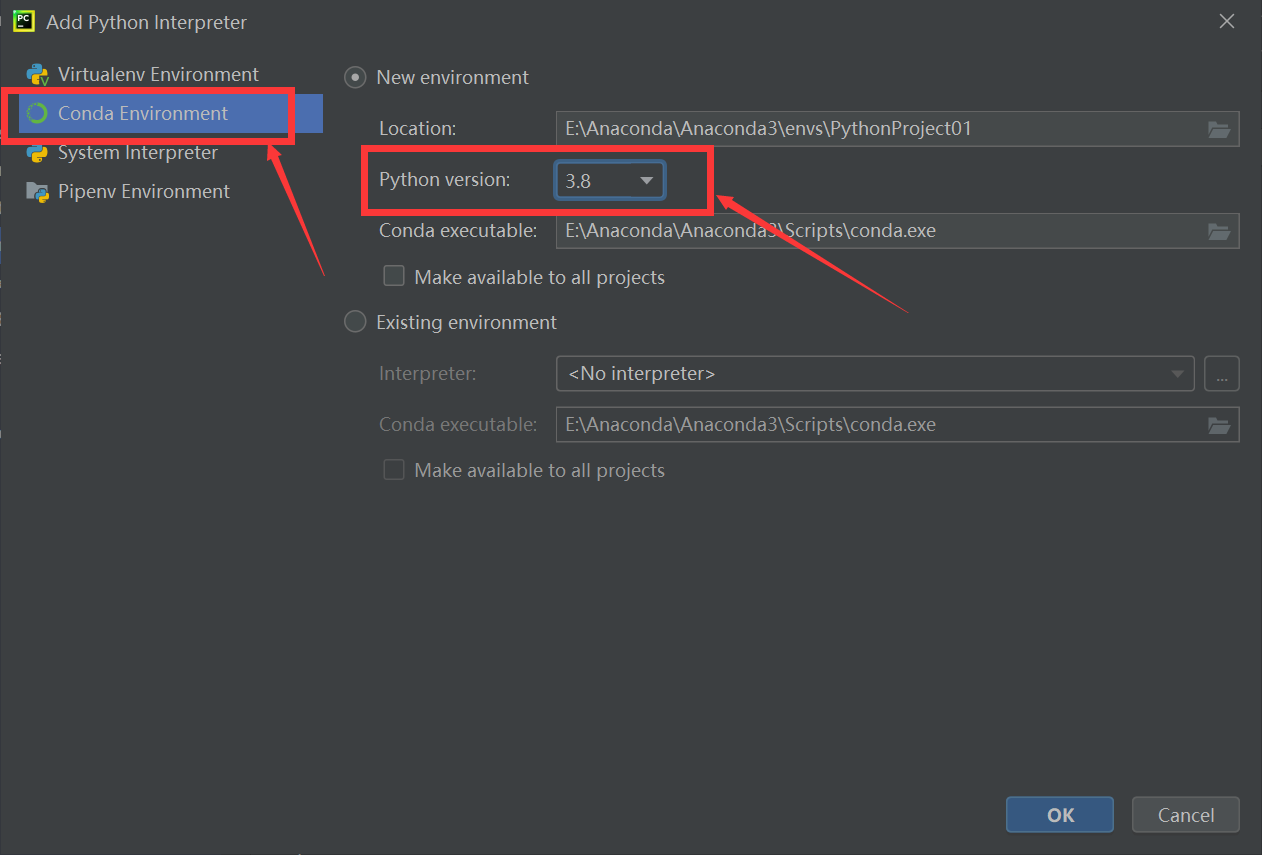Open the Python version 3.8 dropdown
The width and height of the screenshot is (1262, 855).
tap(610, 181)
